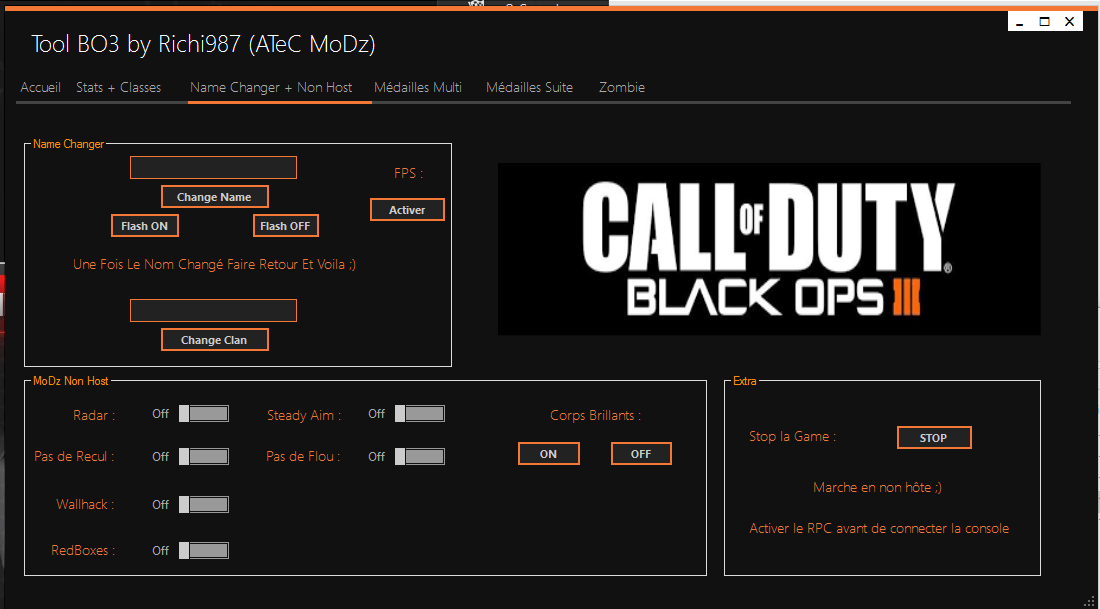Stop the game with STOP button
1100x609 pixels.
(934, 438)
